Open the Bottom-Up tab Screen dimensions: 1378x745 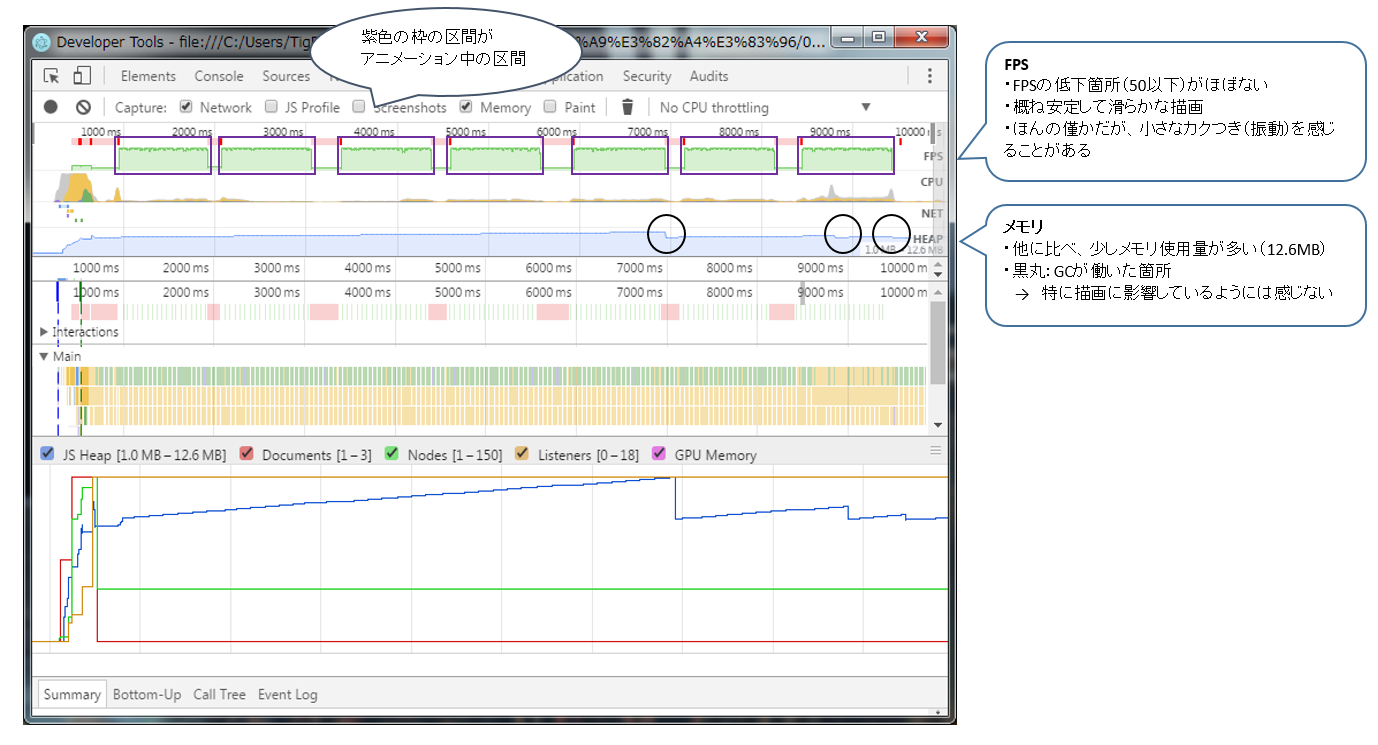point(147,694)
